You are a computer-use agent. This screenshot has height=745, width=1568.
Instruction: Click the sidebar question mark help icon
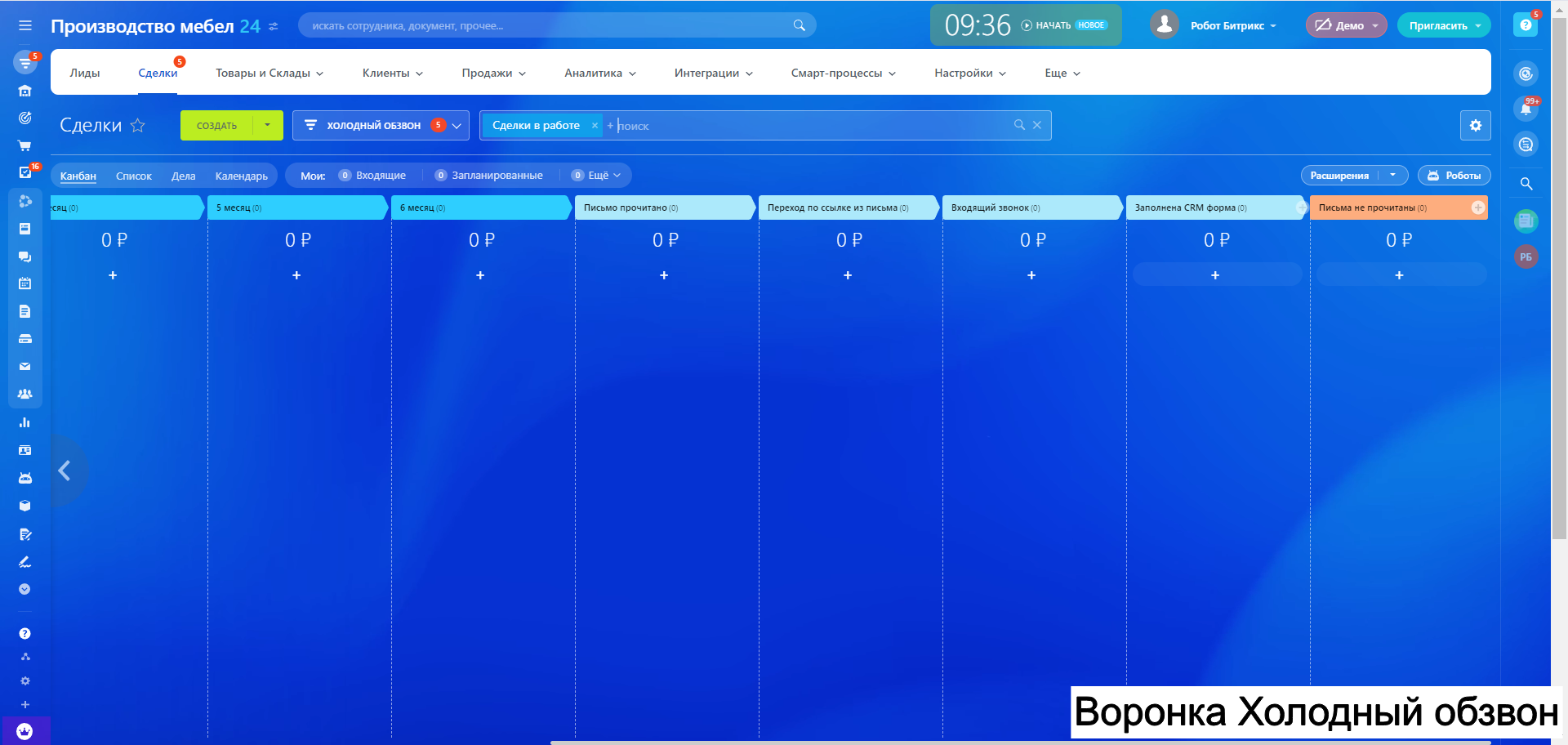[x=24, y=633]
